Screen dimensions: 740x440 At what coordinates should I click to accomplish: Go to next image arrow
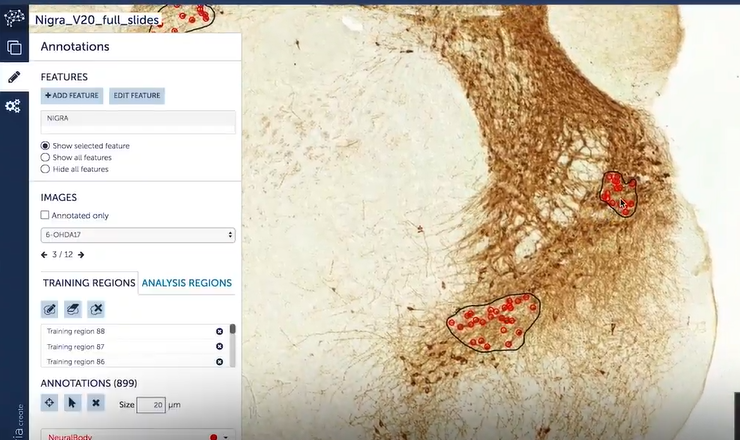[x=81, y=255]
